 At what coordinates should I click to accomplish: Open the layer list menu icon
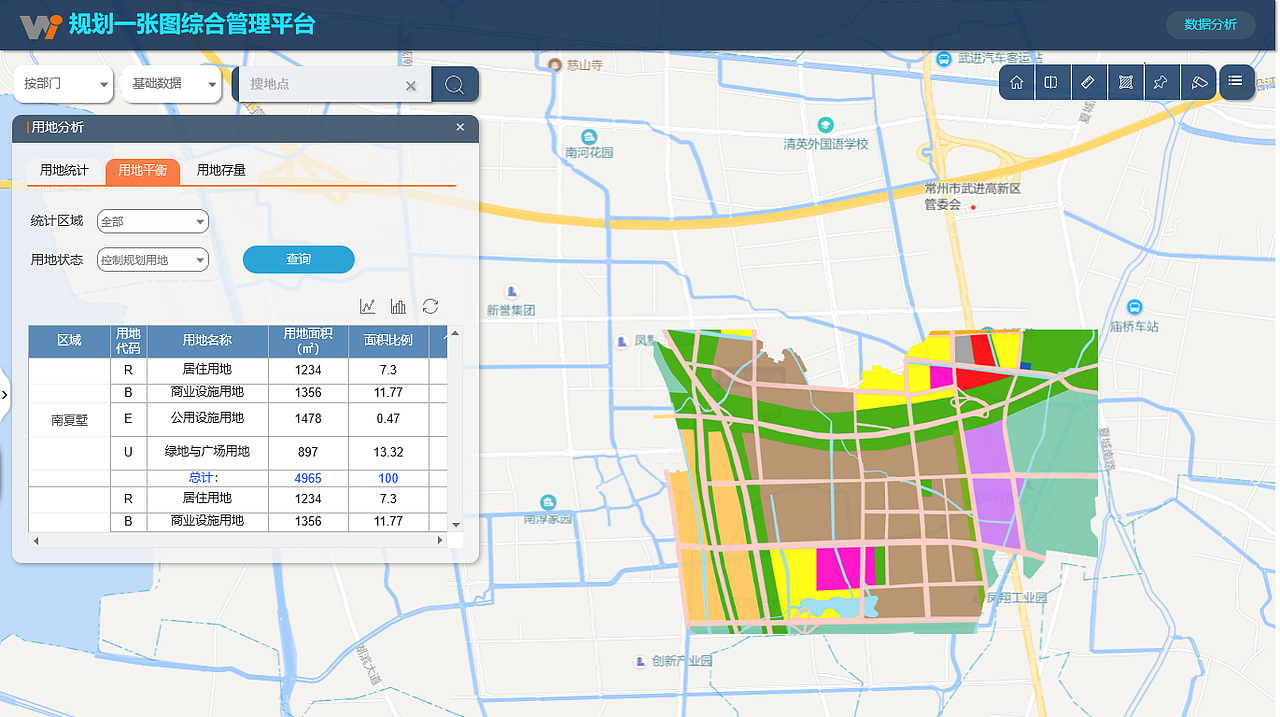(x=1236, y=82)
